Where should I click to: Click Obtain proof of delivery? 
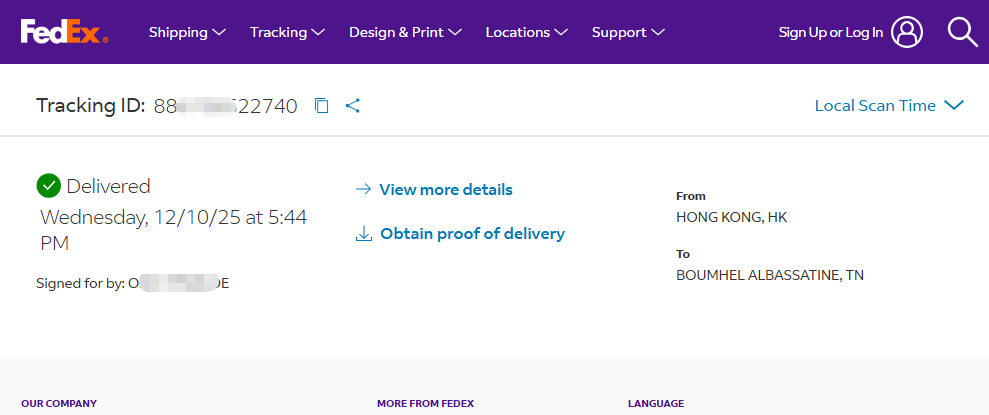pos(471,234)
